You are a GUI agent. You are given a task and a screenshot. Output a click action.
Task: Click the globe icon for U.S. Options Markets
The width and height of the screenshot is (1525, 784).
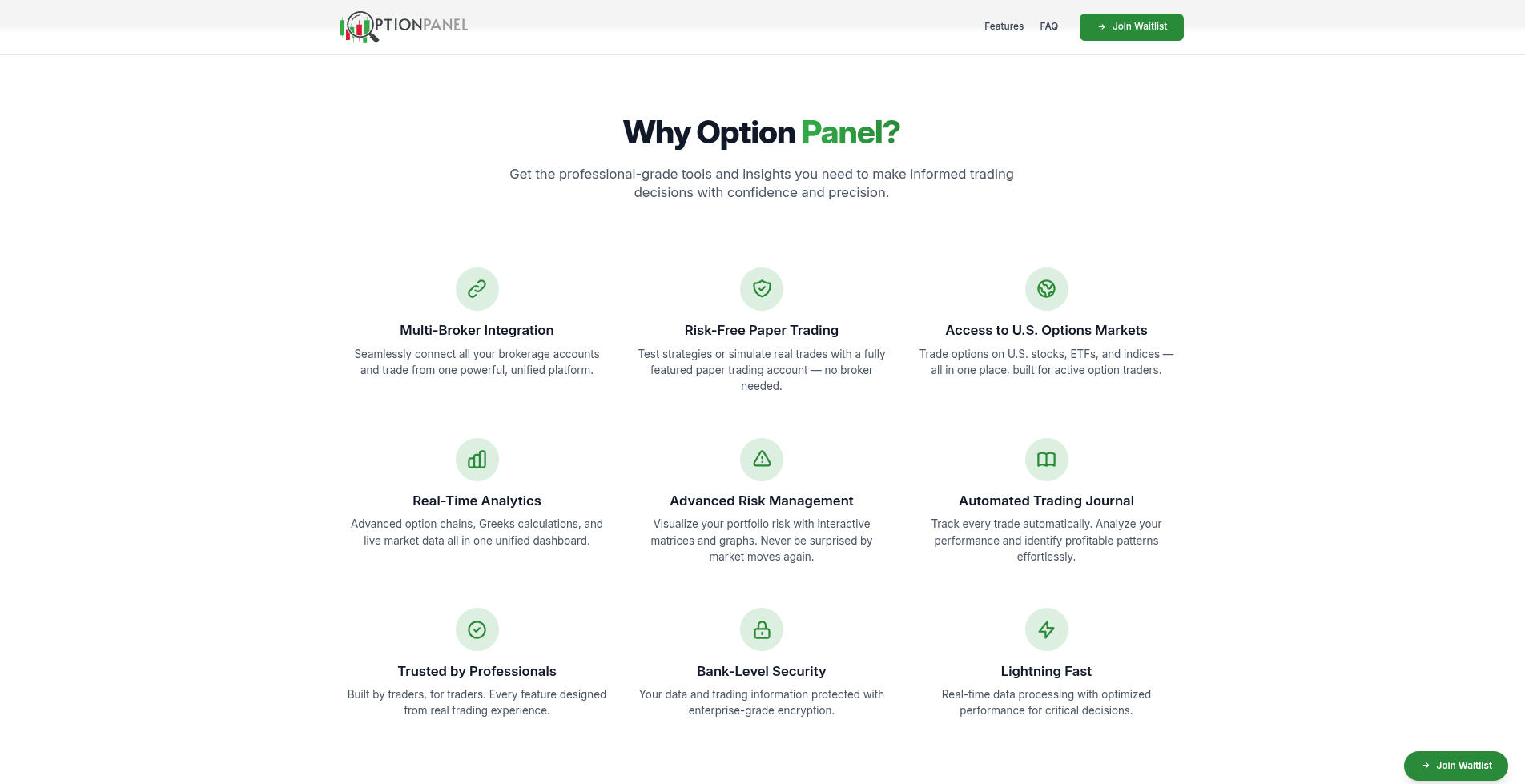coord(1046,289)
